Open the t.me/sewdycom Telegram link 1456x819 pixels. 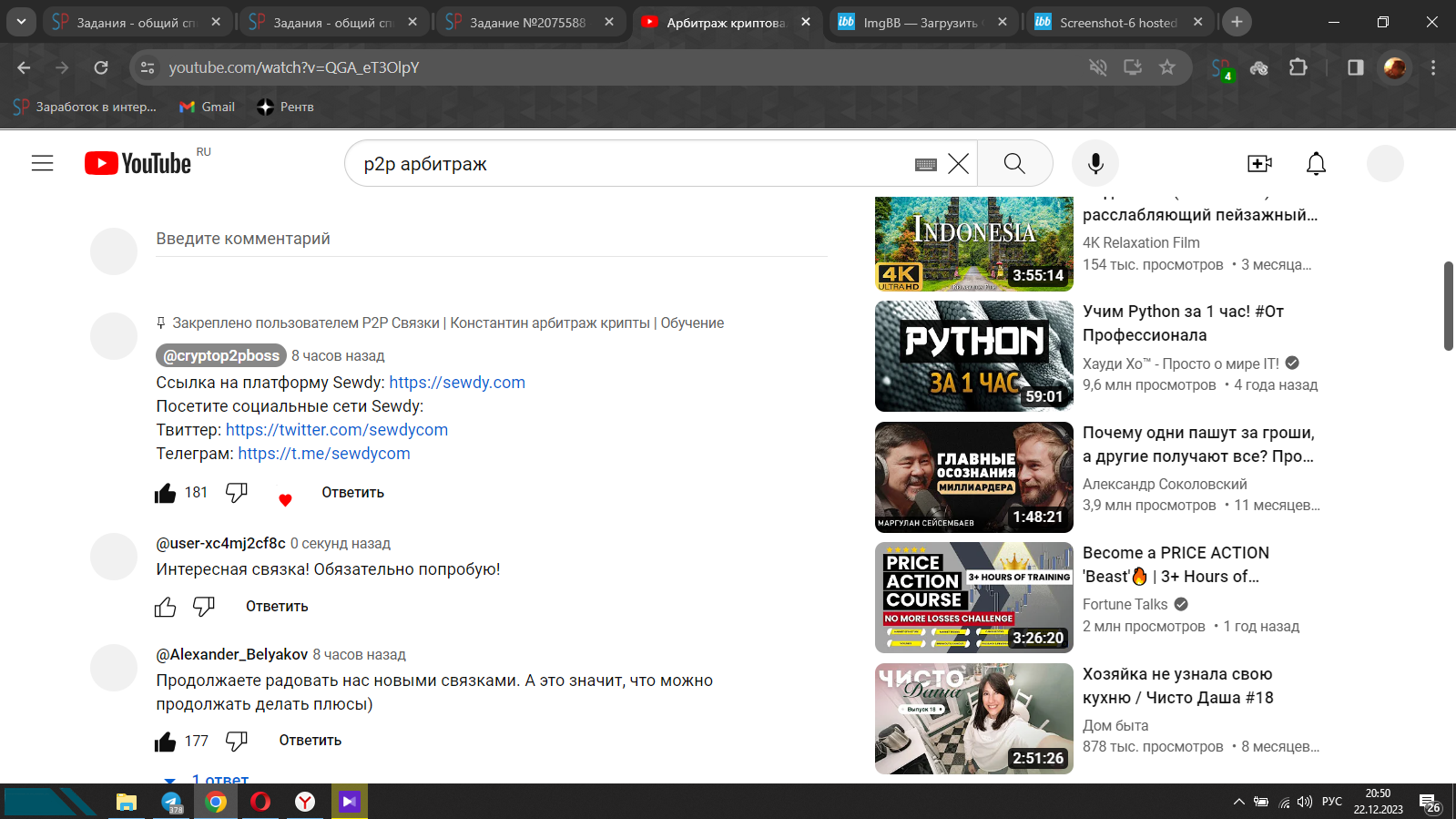point(324,454)
